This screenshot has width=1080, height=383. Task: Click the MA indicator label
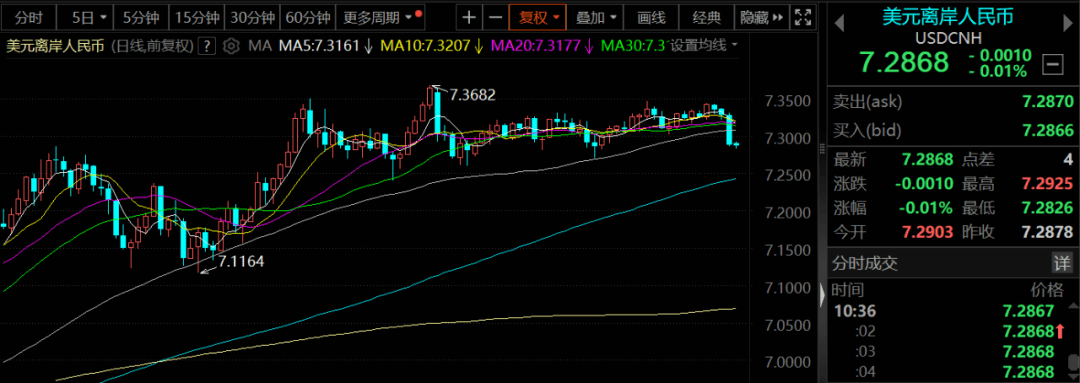(x=260, y=46)
